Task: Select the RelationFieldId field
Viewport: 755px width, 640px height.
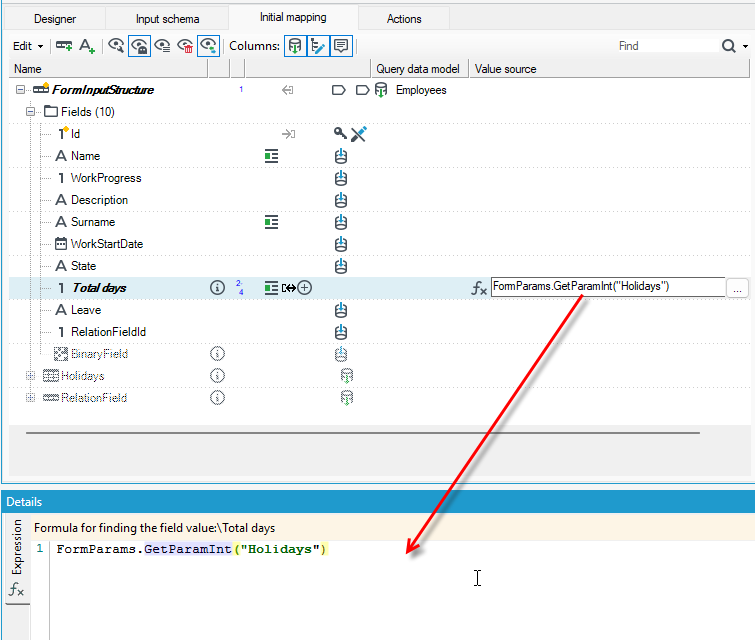Action: point(108,332)
